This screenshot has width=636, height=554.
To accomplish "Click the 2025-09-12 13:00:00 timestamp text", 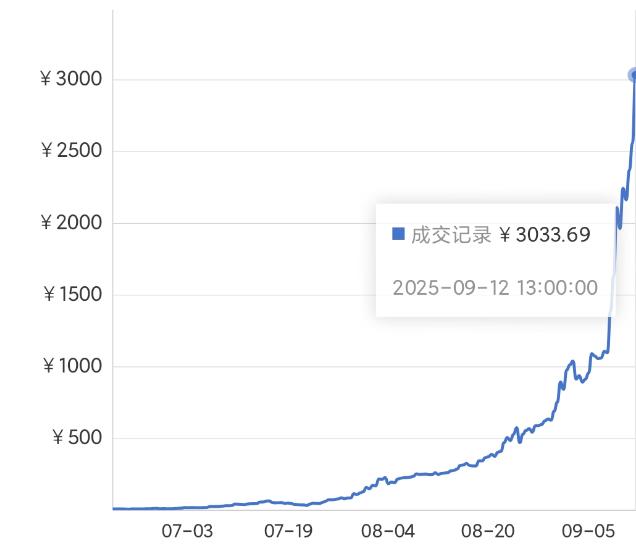I will pos(495,288).
